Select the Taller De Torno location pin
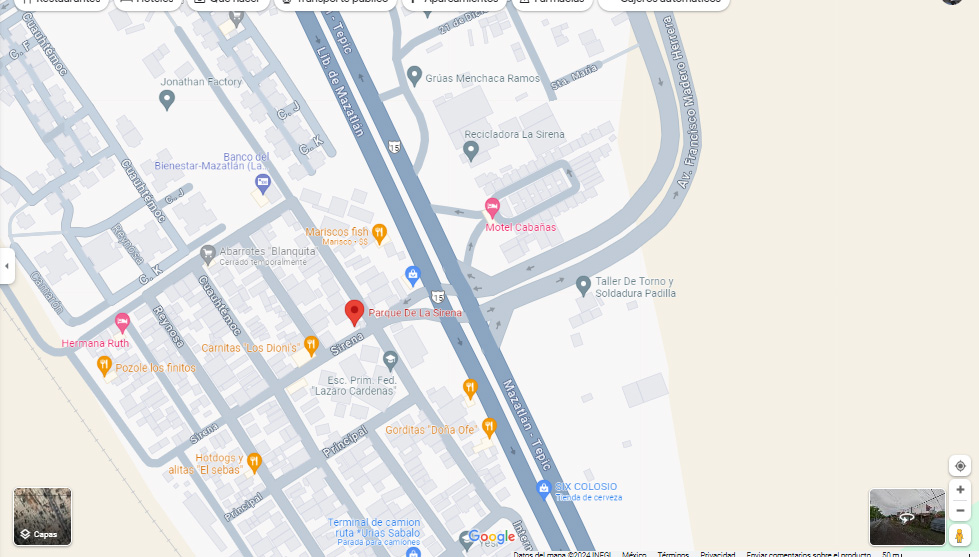Screen dimensions: 979x557 pyautogui.click(x=583, y=285)
